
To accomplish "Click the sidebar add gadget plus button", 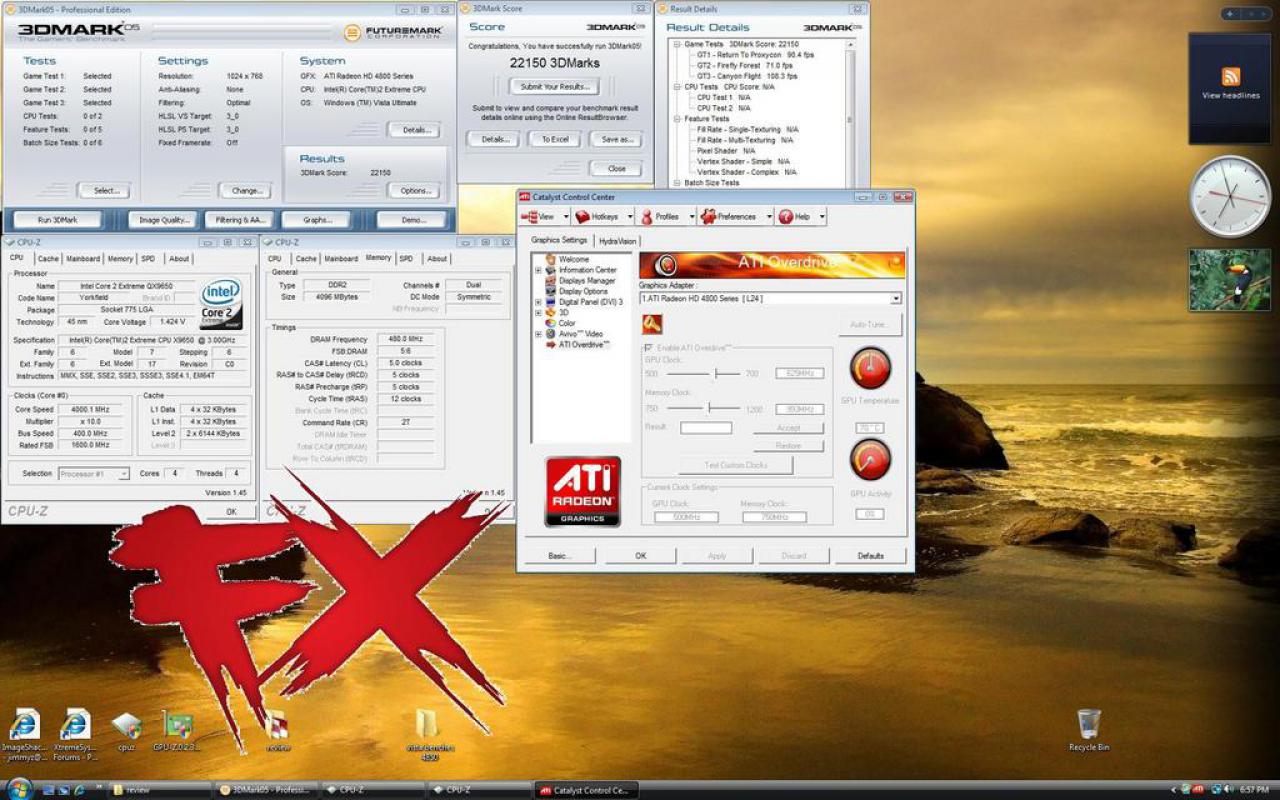I will [x=1231, y=14].
